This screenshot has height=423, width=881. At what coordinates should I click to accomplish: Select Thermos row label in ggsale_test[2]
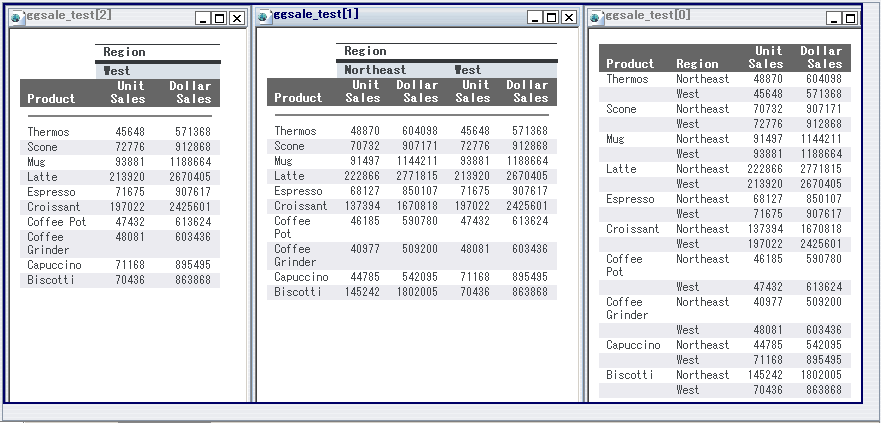click(x=48, y=132)
